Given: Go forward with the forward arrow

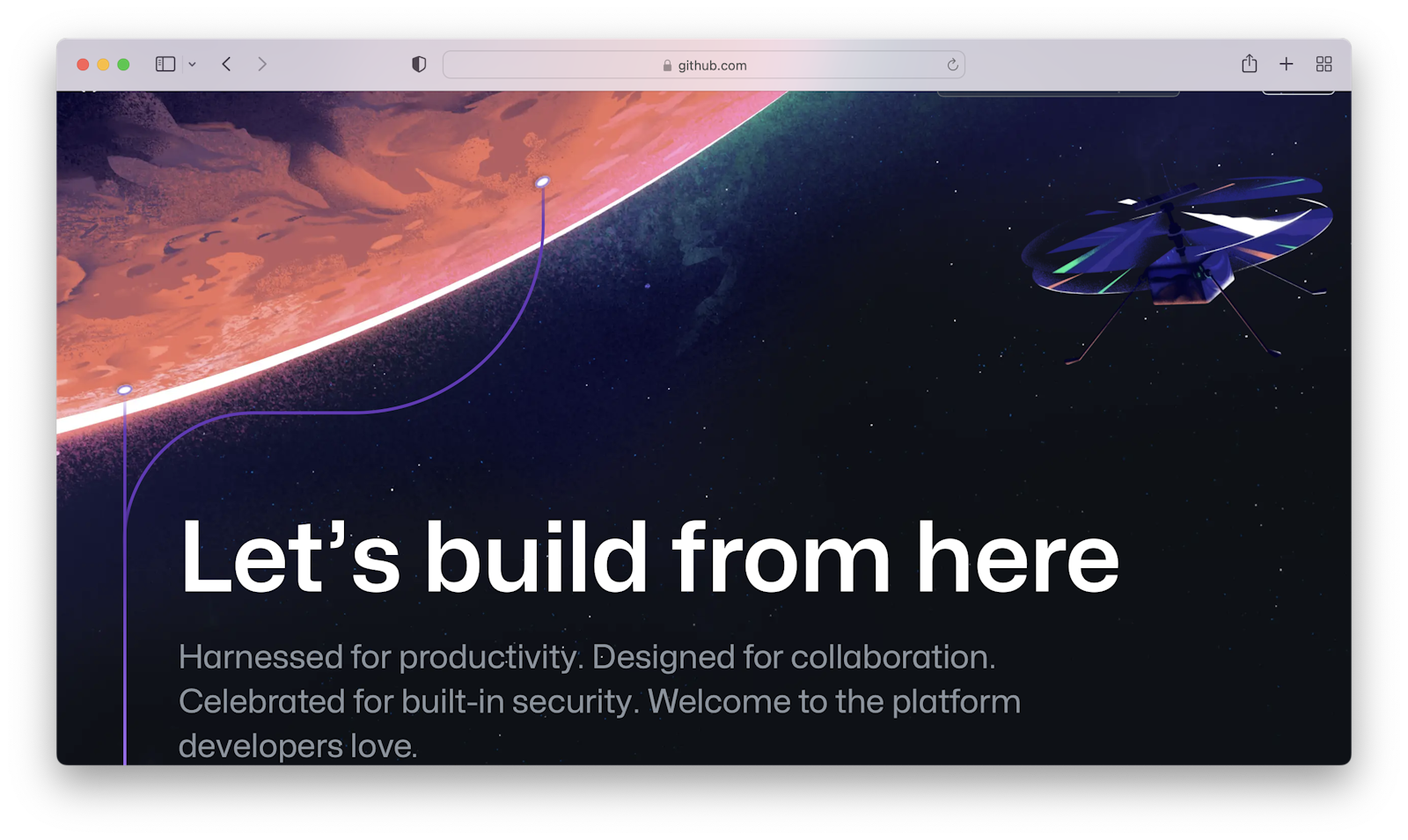Looking at the screenshot, I should point(262,64).
